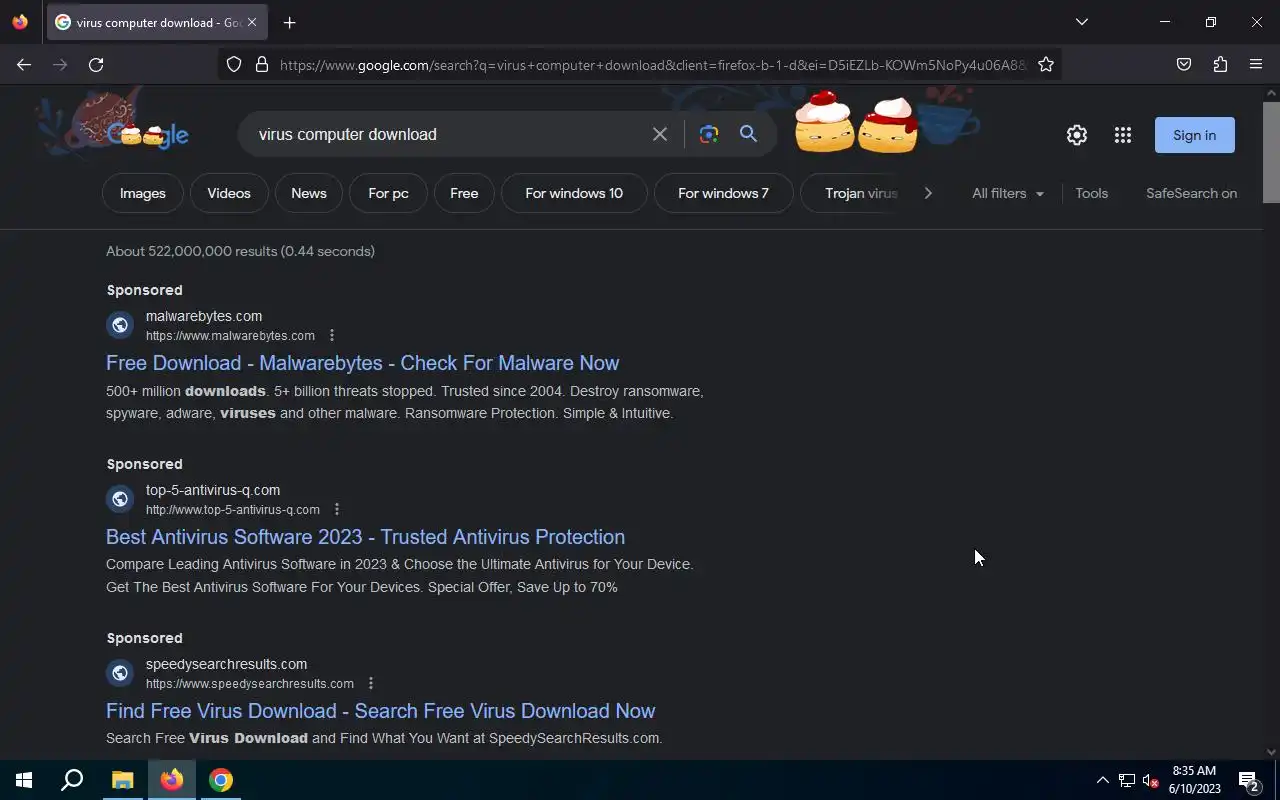Select the For windows 10 chip
Viewport: 1280px width, 800px height.
click(x=574, y=193)
